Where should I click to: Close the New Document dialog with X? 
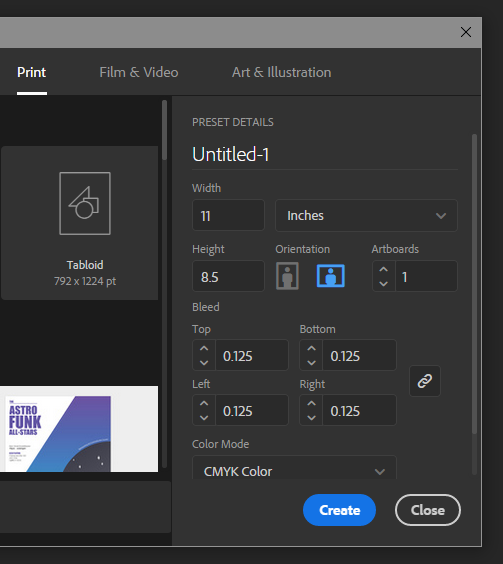pos(466,32)
